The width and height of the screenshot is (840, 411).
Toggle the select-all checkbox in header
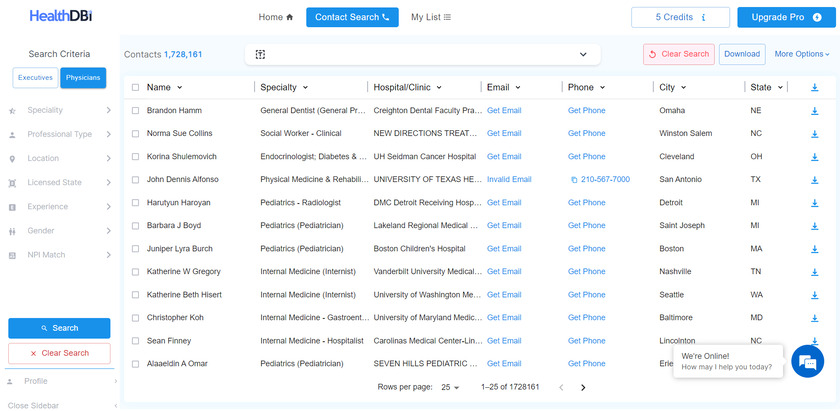pos(135,87)
